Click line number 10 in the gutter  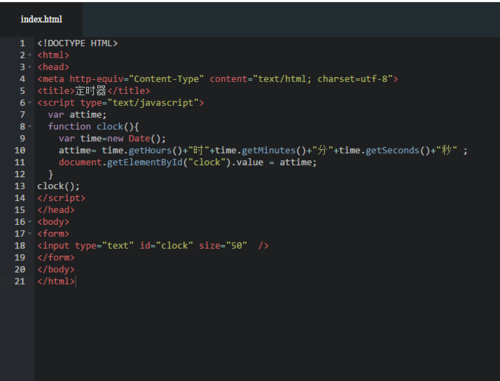pyautogui.click(x=20, y=150)
